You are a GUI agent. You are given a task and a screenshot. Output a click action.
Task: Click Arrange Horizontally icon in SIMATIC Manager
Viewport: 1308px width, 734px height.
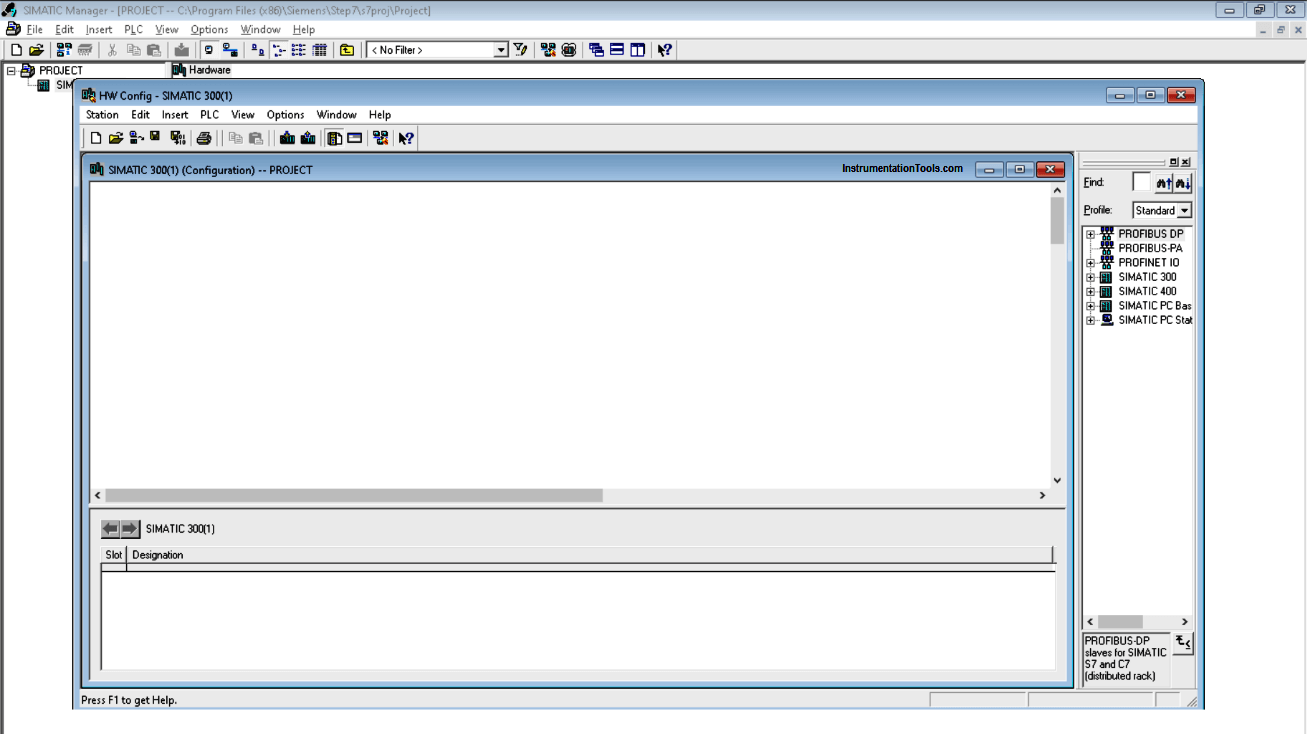click(617, 50)
